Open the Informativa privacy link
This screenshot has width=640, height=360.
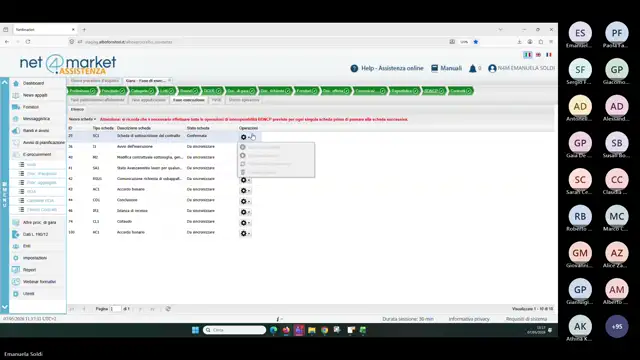tap(469, 319)
